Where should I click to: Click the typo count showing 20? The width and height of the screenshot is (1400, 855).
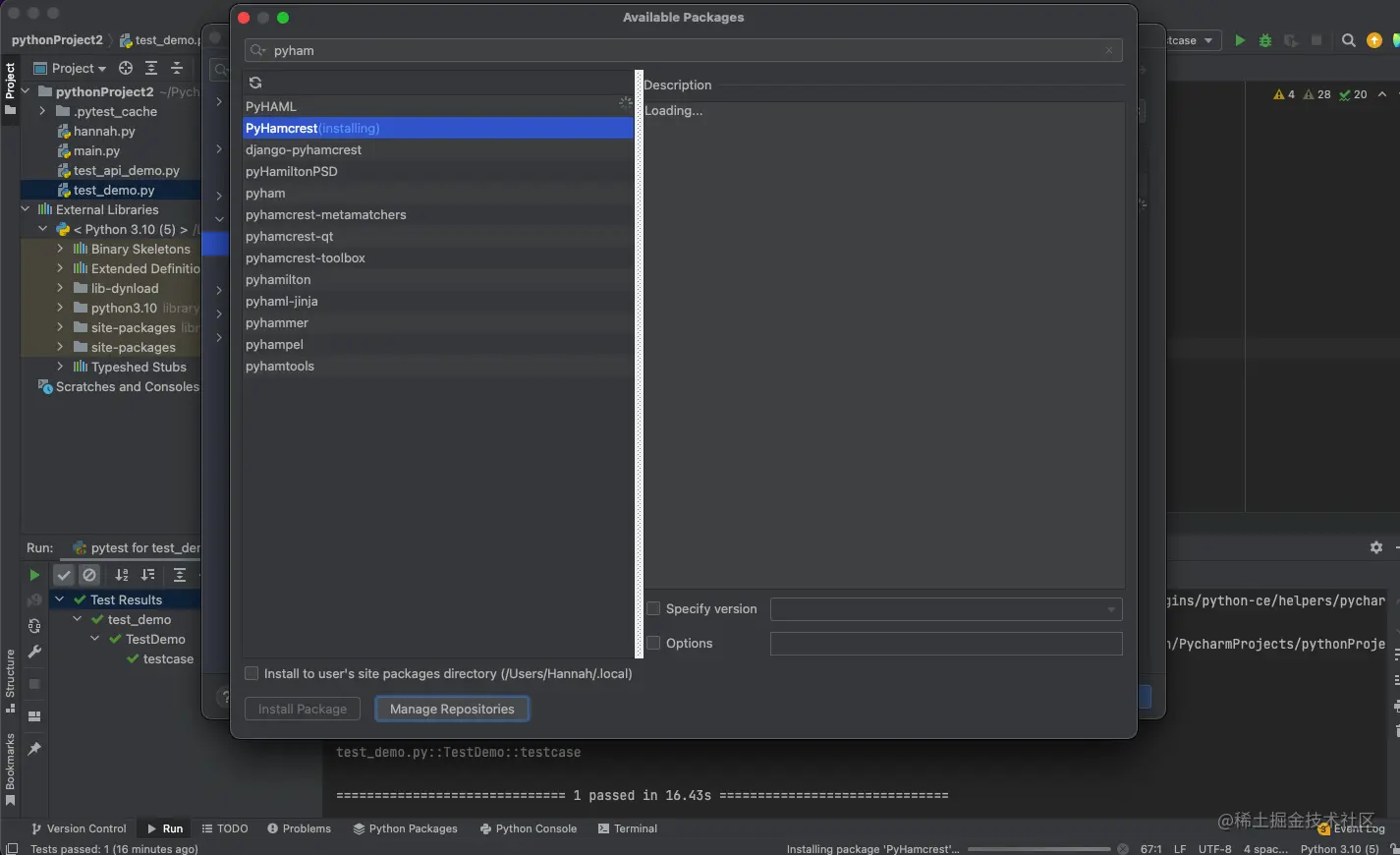(1353, 94)
